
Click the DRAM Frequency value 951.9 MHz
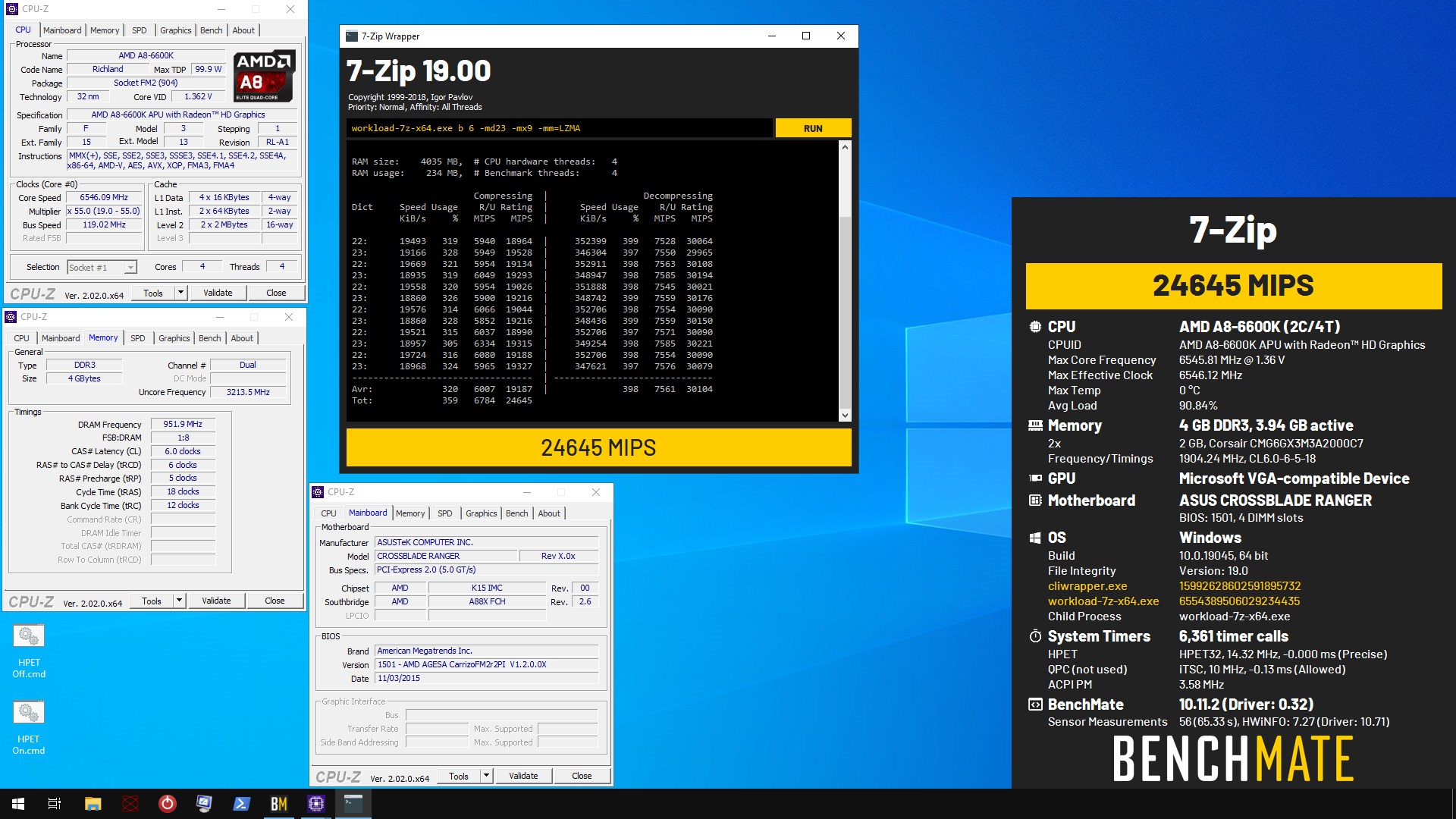(x=183, y=424)
